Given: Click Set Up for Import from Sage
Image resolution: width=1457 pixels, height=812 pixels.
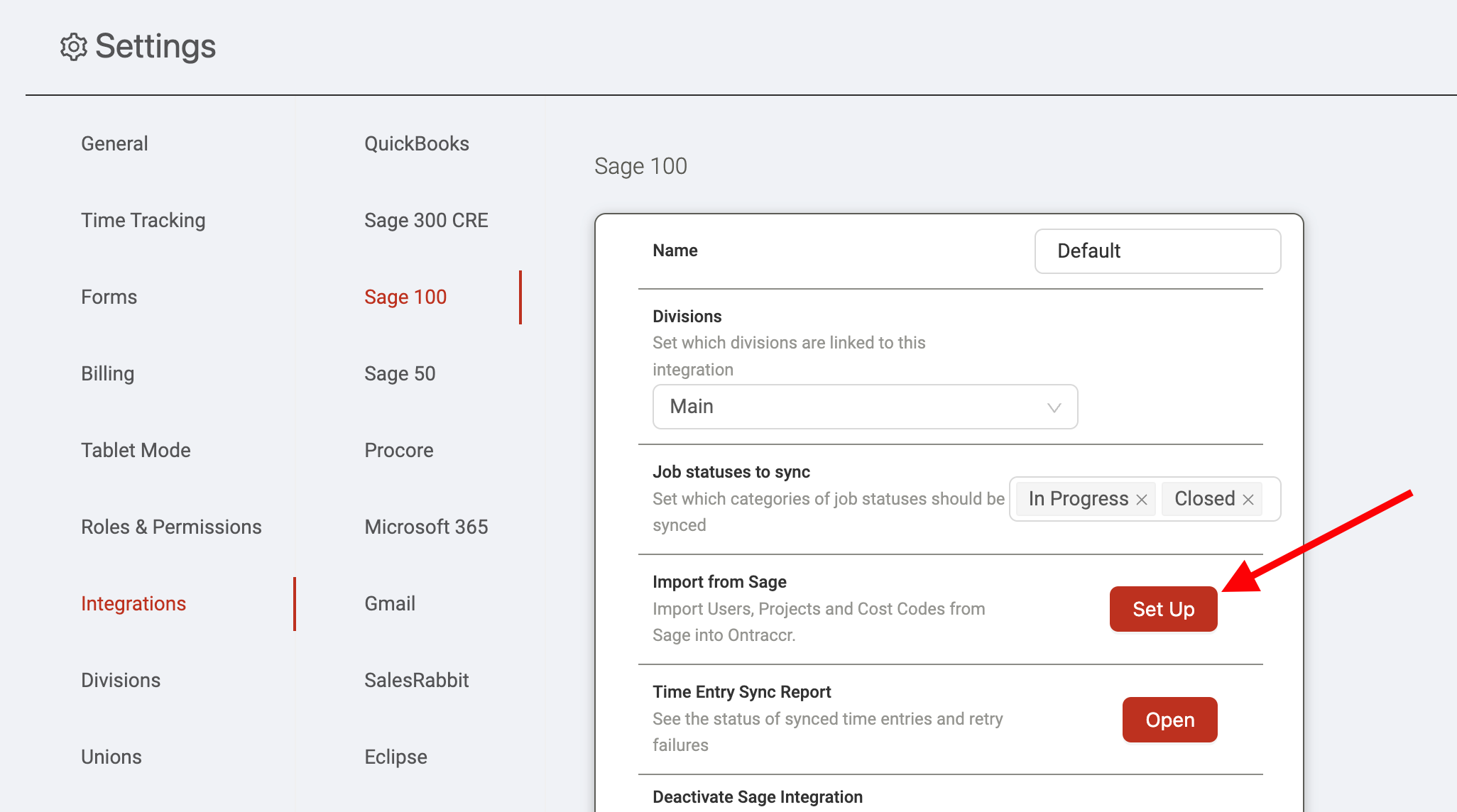Looking at the screenshot, I should point(1163,609).
